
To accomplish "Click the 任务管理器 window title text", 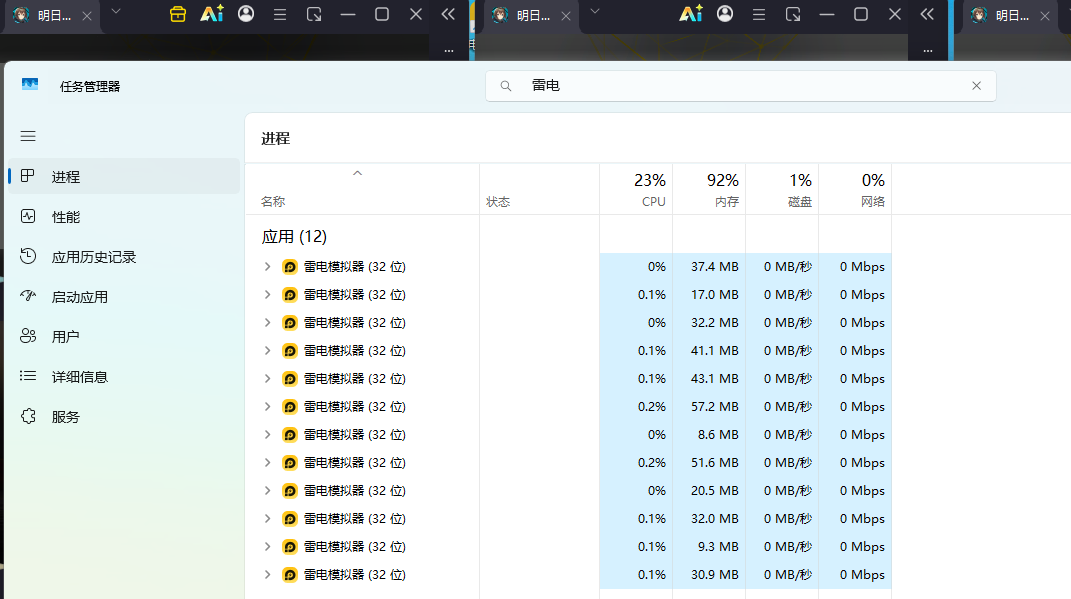I will click(89, 86).
